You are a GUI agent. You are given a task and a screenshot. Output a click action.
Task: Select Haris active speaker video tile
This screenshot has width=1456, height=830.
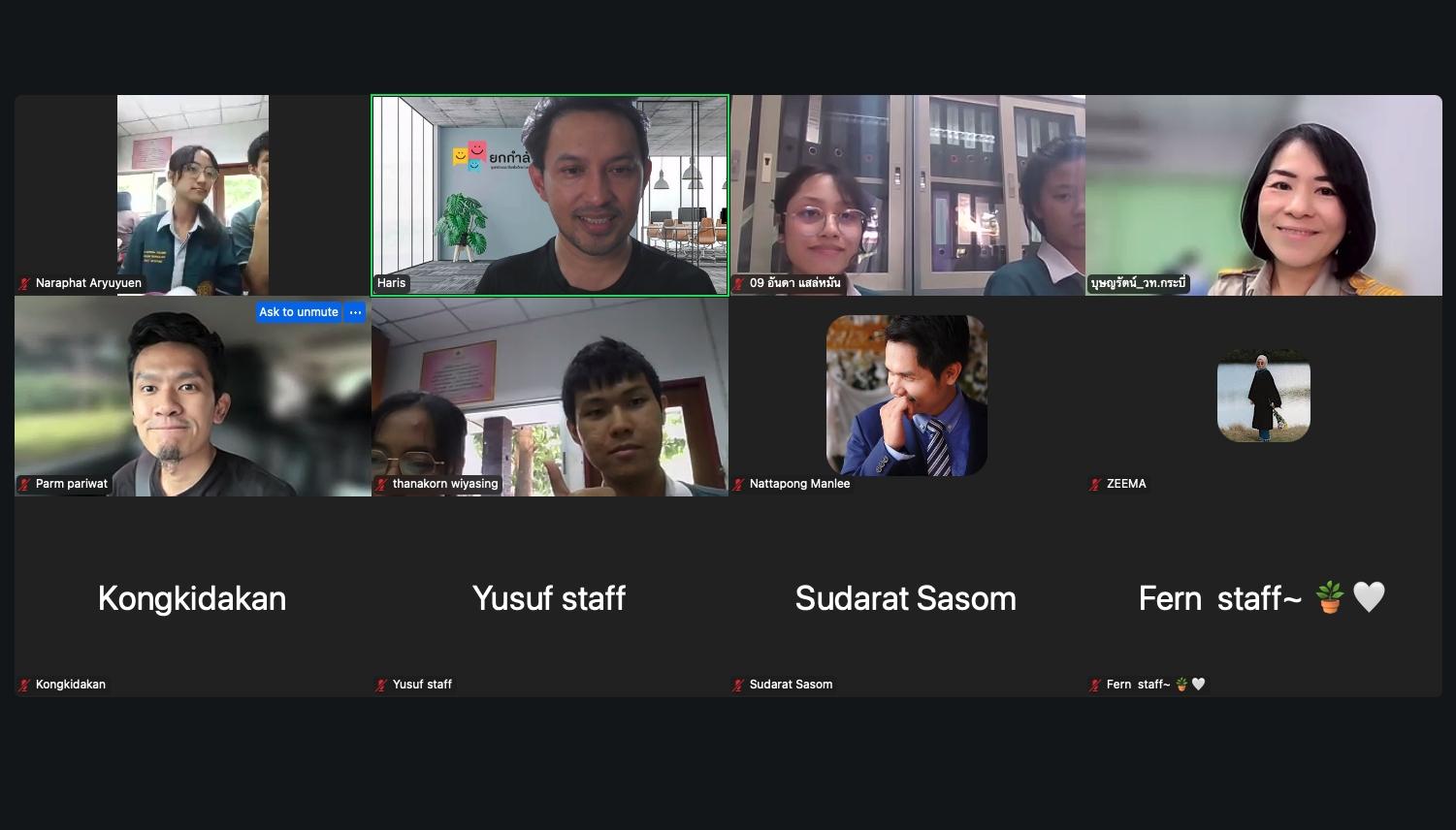coord(550,195)
